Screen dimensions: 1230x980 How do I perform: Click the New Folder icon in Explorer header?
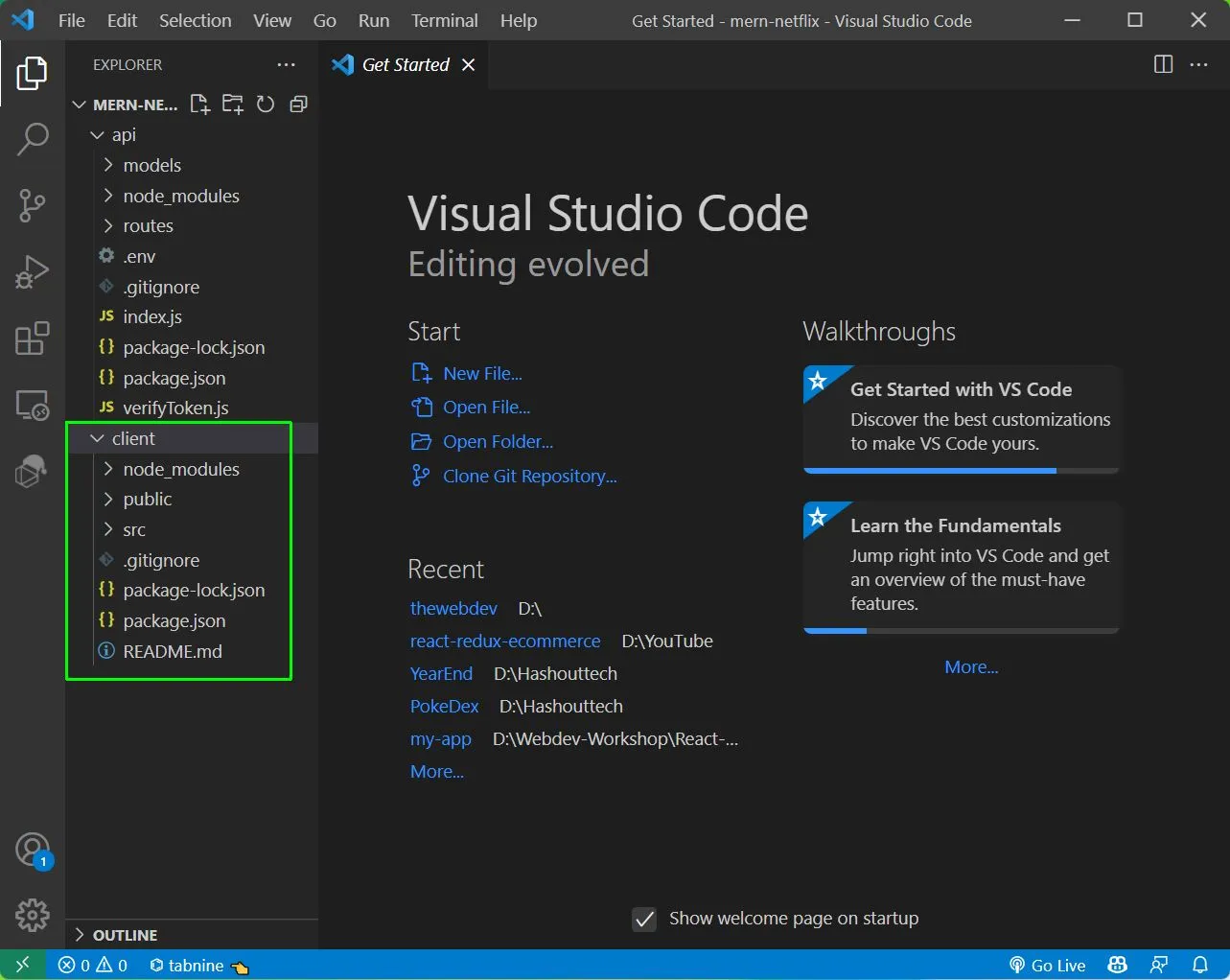pyautogui.click(x=232, y=105)
